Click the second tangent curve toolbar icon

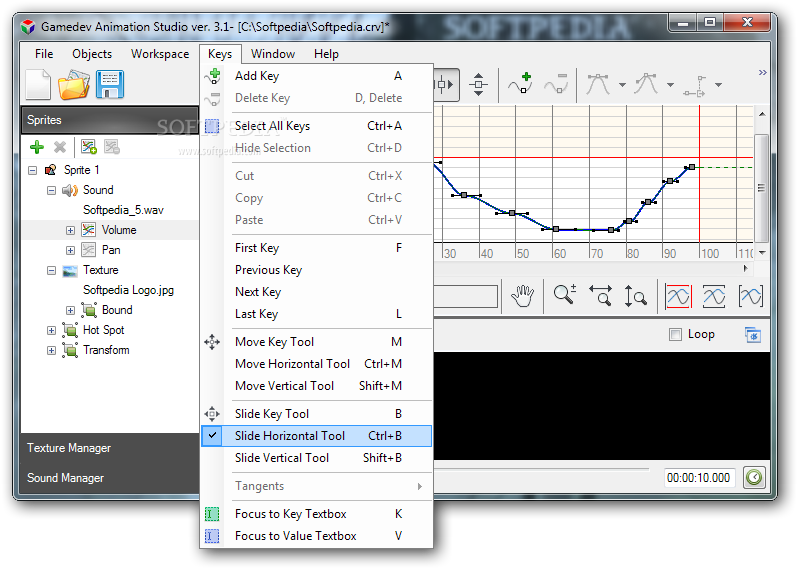tap(646, 84)
